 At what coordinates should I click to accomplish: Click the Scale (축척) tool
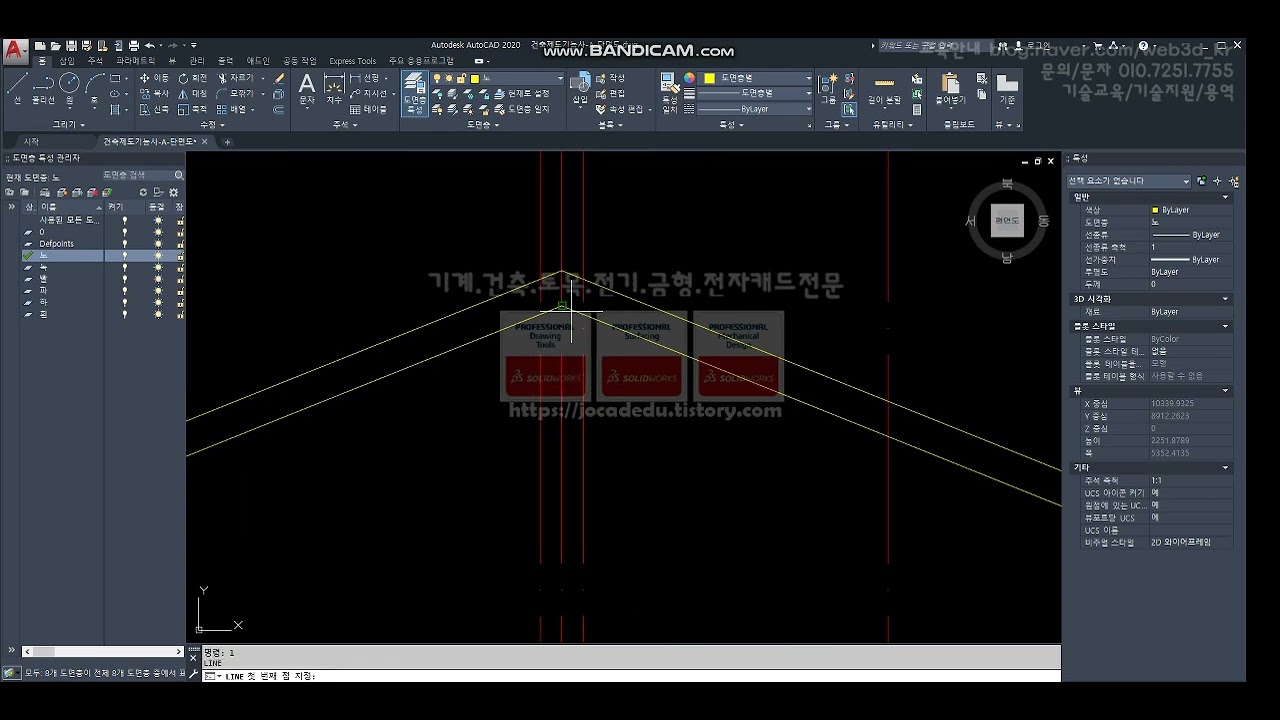(x=193, y=109)
